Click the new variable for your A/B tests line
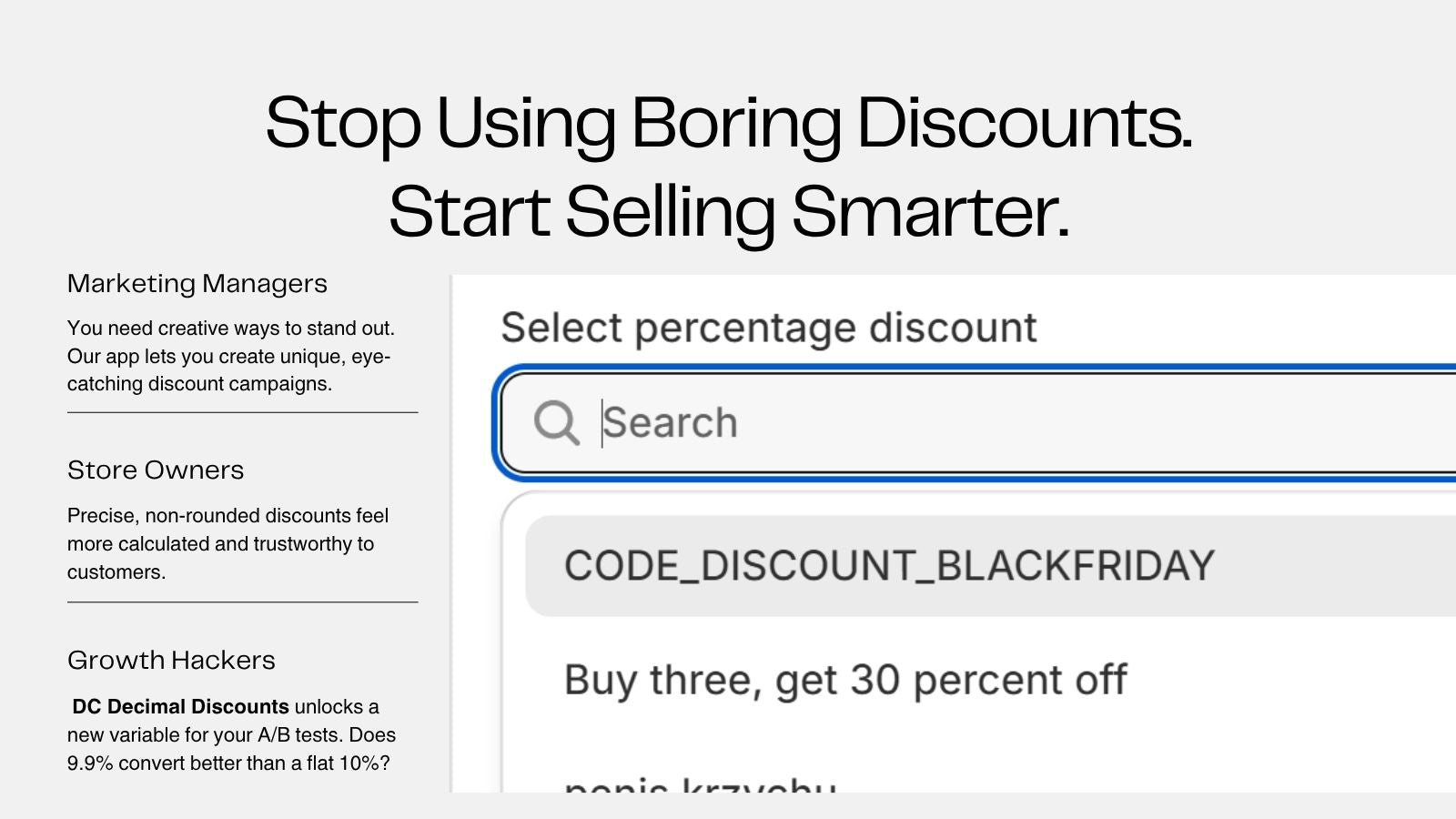 tap(231, 735)
